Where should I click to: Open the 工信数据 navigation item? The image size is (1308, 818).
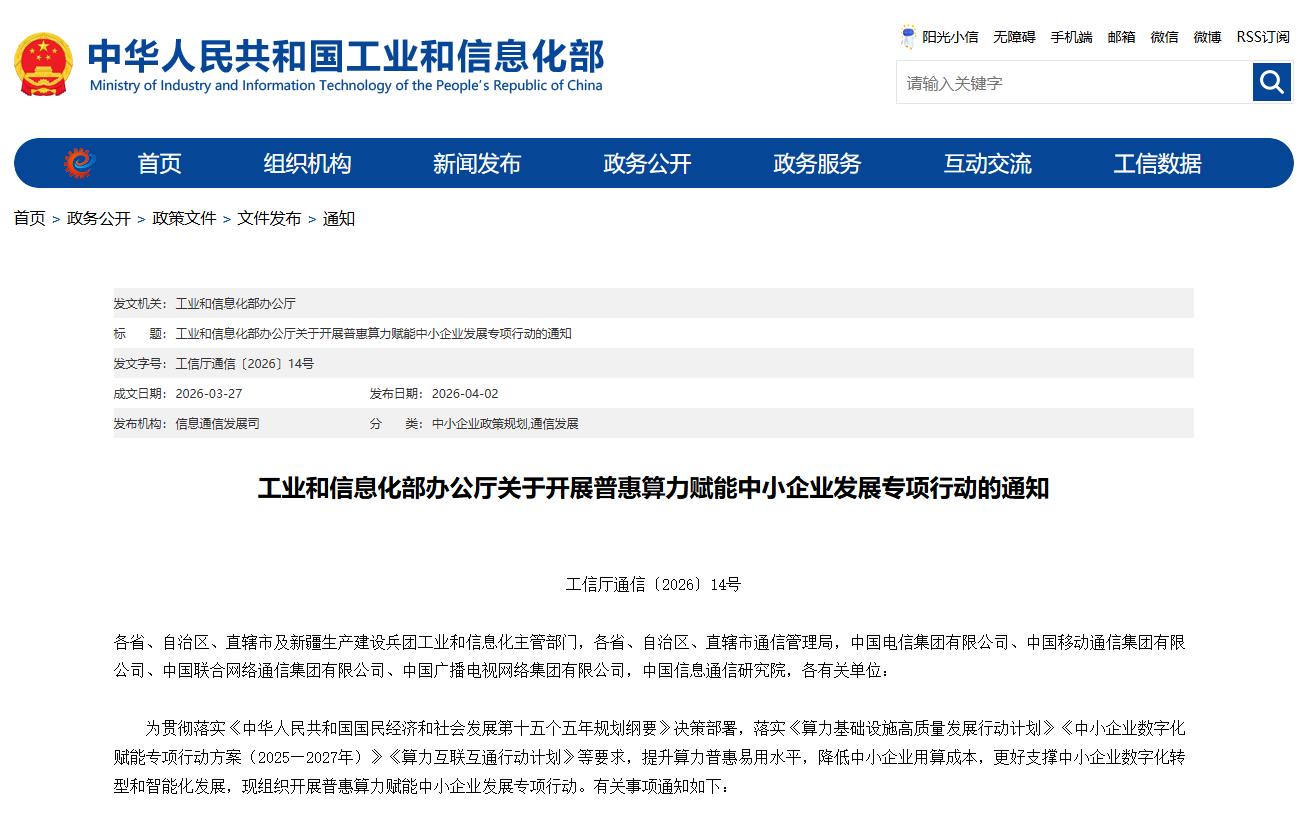[x=1157, y=164]
